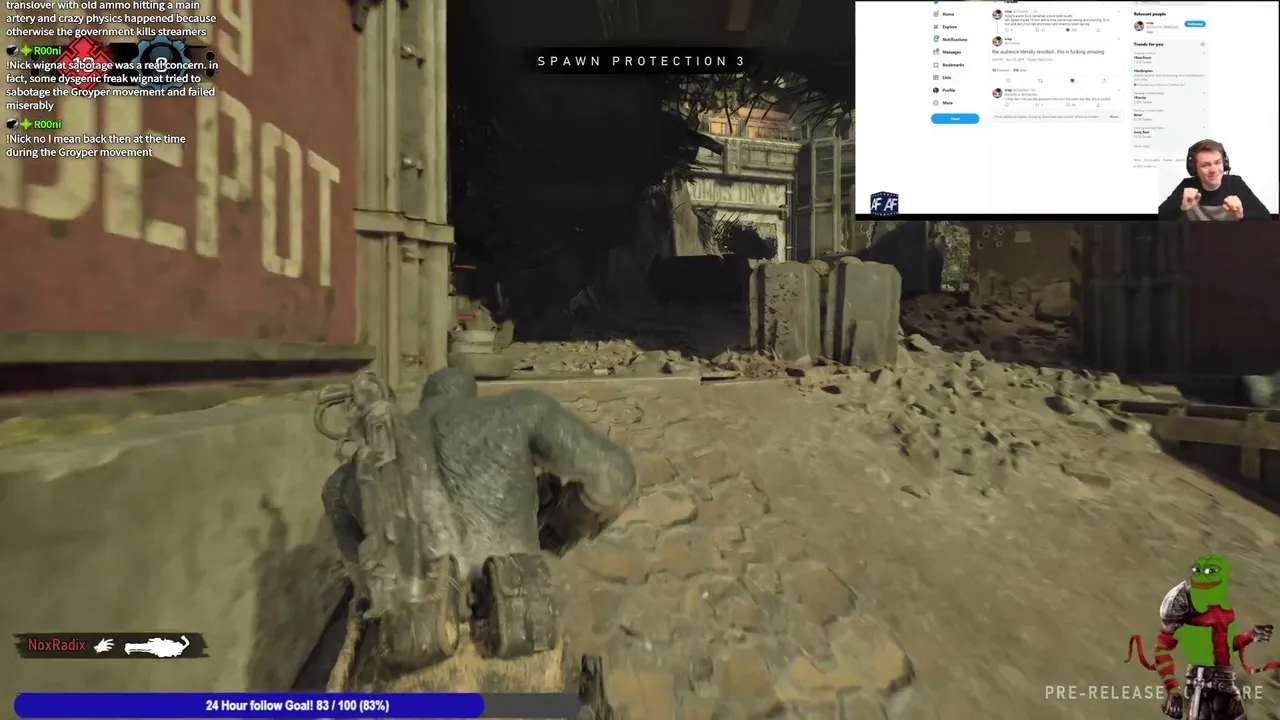Viewport: 1280px width, 720px height.
Task: Click the blue Tweet compose button
Action: click(x=955, y=118)
